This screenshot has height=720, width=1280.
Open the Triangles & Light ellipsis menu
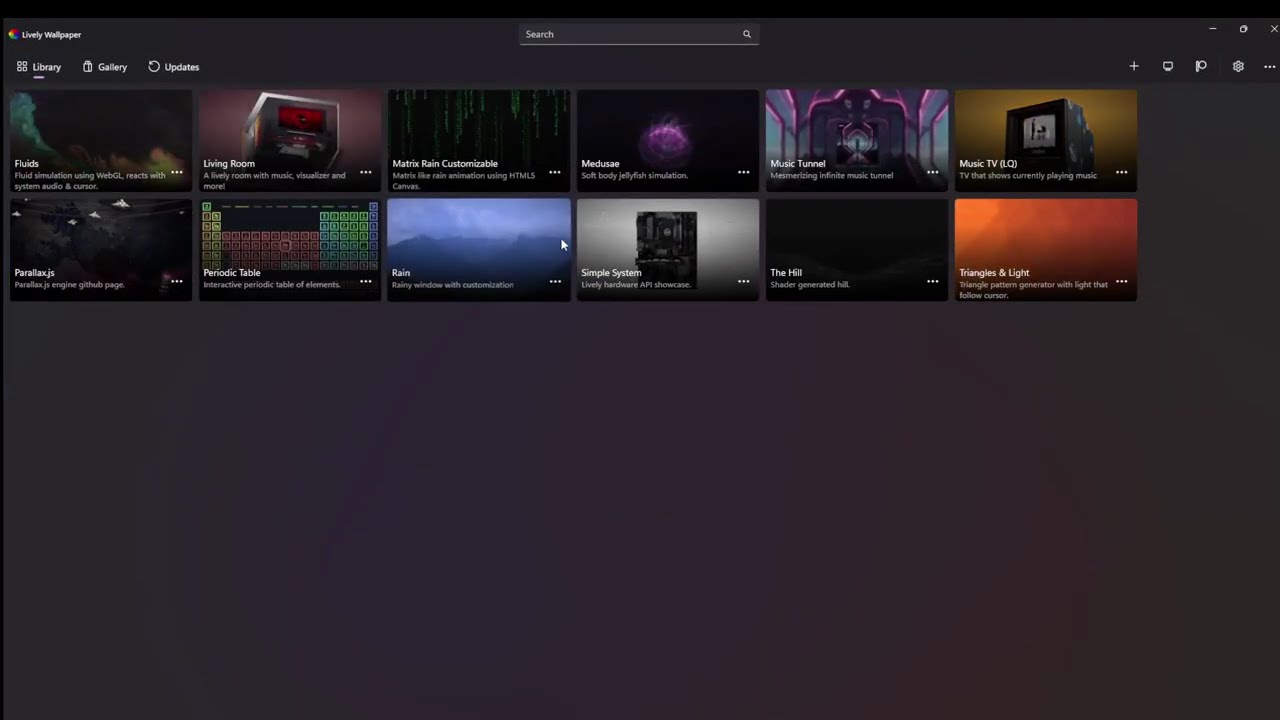[1122, 281]
